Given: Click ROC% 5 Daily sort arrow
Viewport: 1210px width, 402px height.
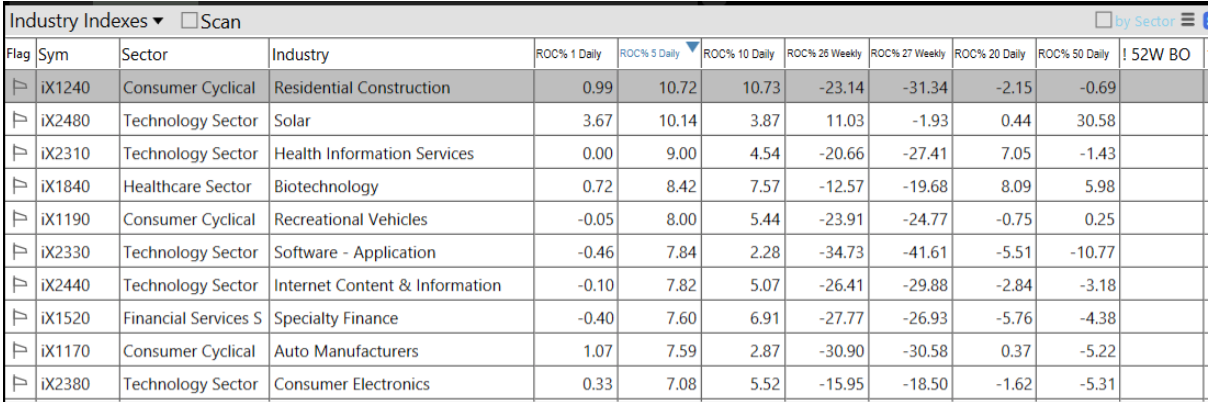Looking at the screenshot, I should point(691,47).
